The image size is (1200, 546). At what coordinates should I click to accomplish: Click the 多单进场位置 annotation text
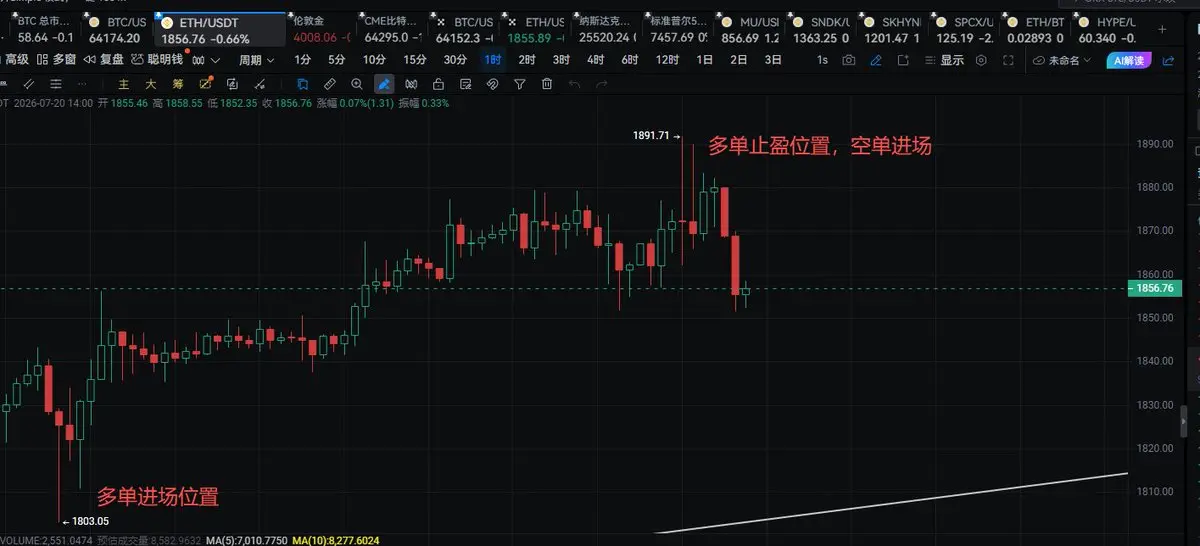pyautogui.click(x=157, y=496)
